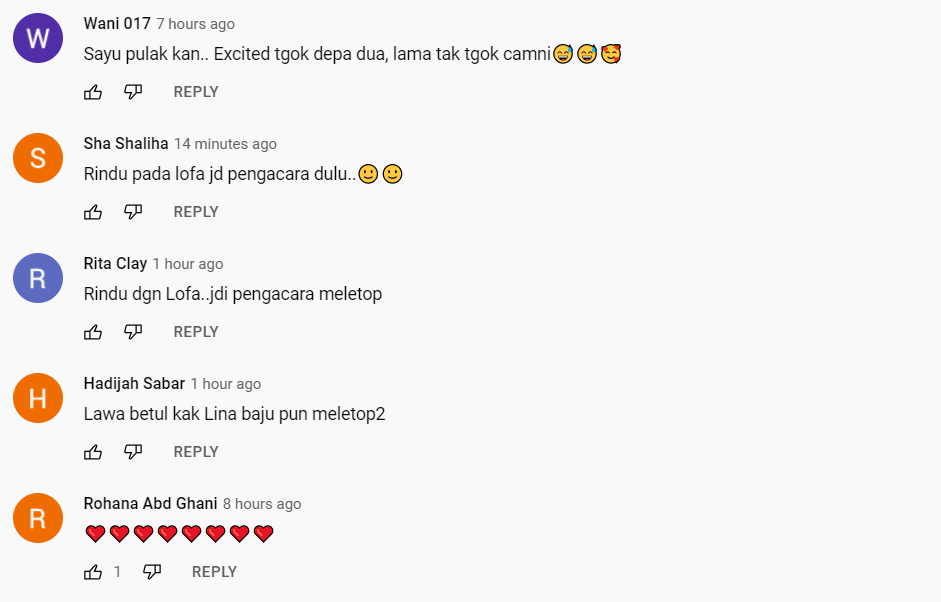This screenshot has width=941, height=602.
Task: Dislike Rita Clay's comment
Action: tap(133, 332)
